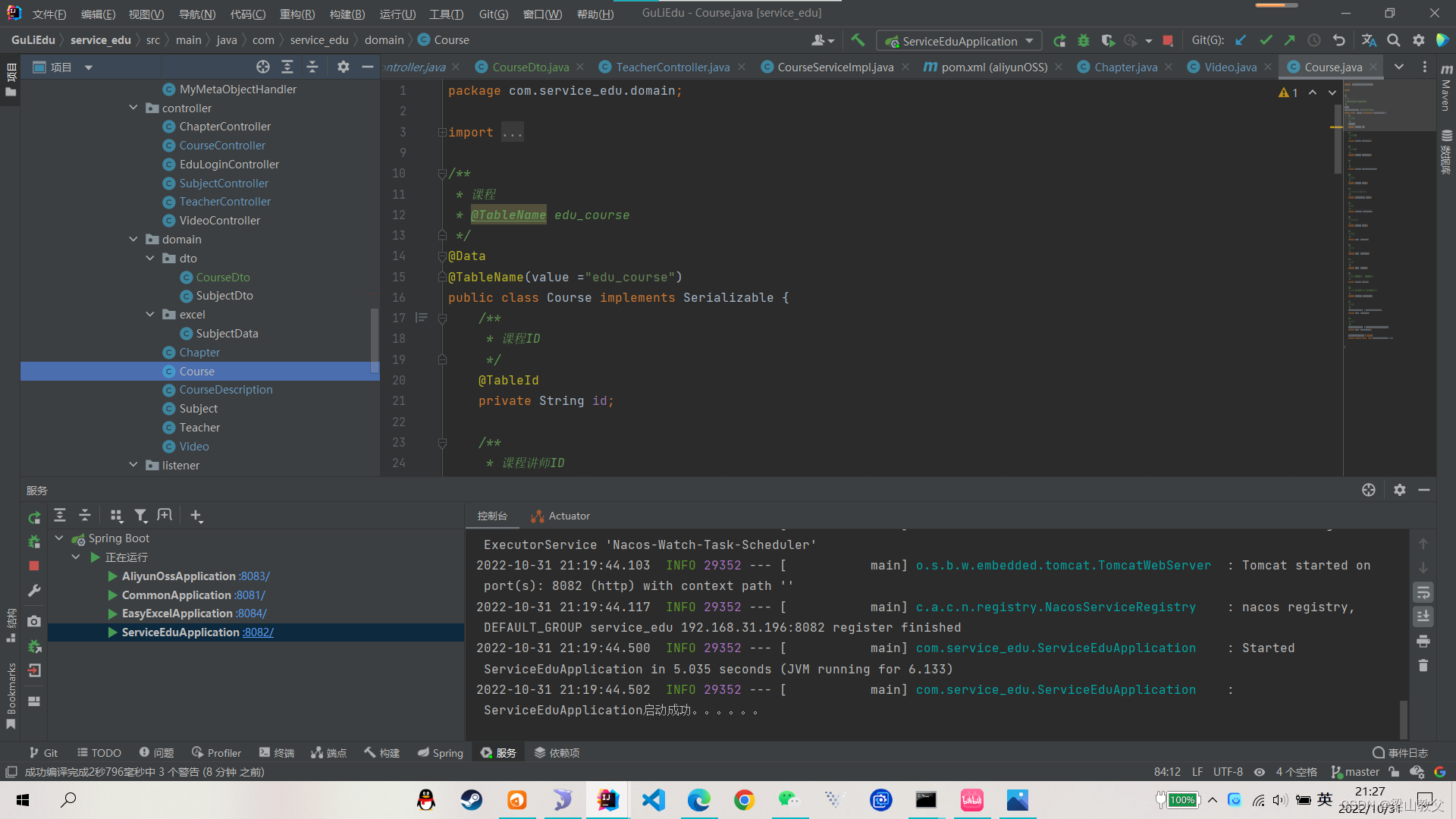The image size is (1456, 819).
Task: Toggle reader mode eye icon in status bar
Action: [x=1260, y=772]
